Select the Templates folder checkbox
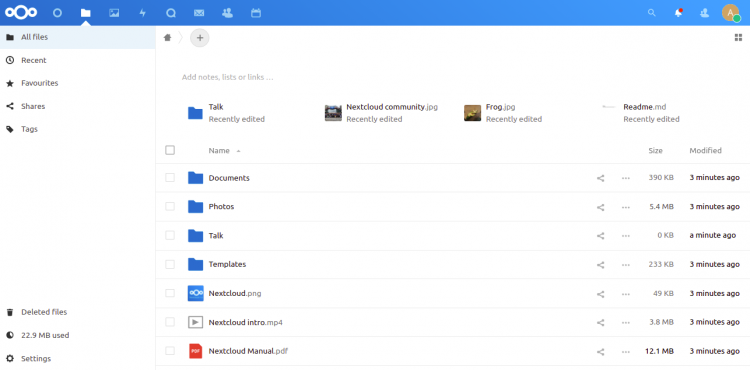The height and width of the screenshot is (370, 750). 170,264
